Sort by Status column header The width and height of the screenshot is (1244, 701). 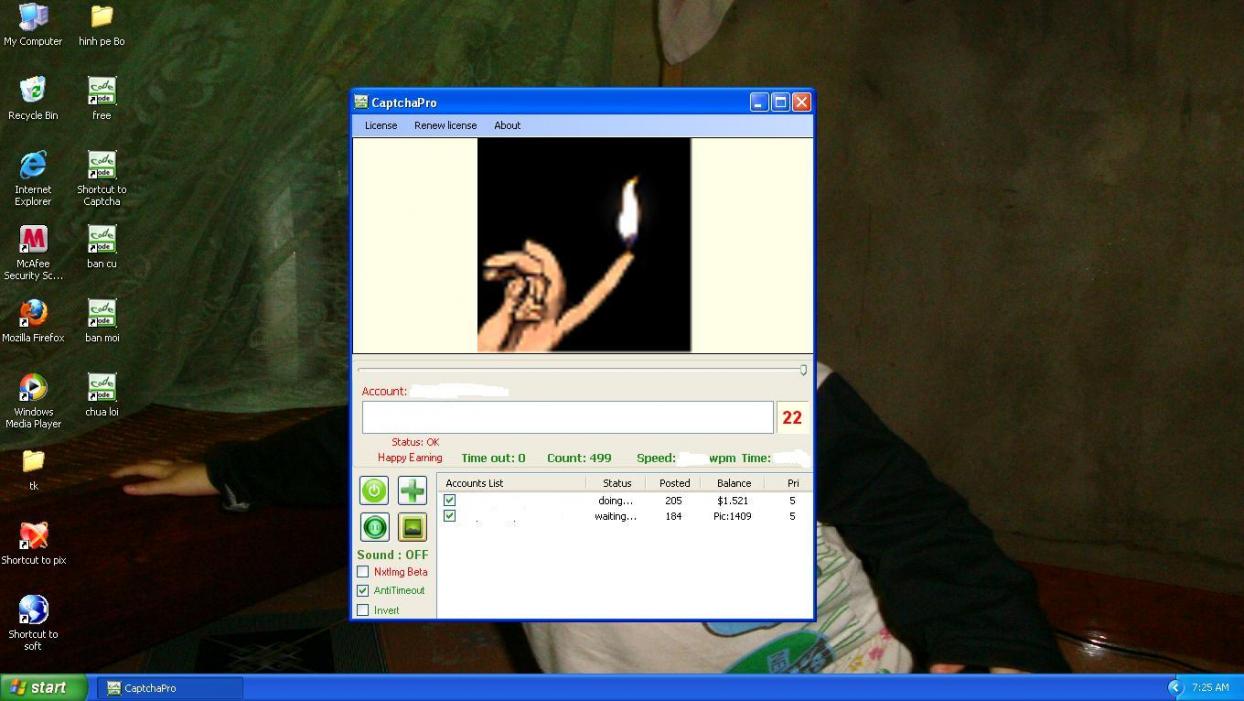tap(616, 483)
